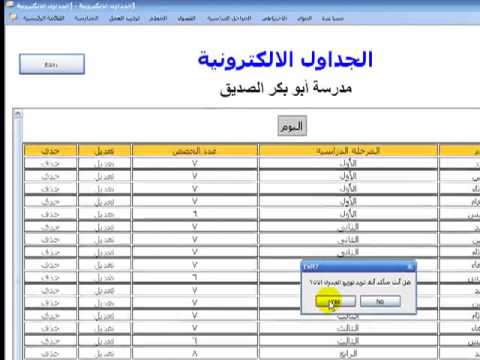The image size is (480, 360).
Task: Click the المرحلة الدراسية column header
Action: 348,151
